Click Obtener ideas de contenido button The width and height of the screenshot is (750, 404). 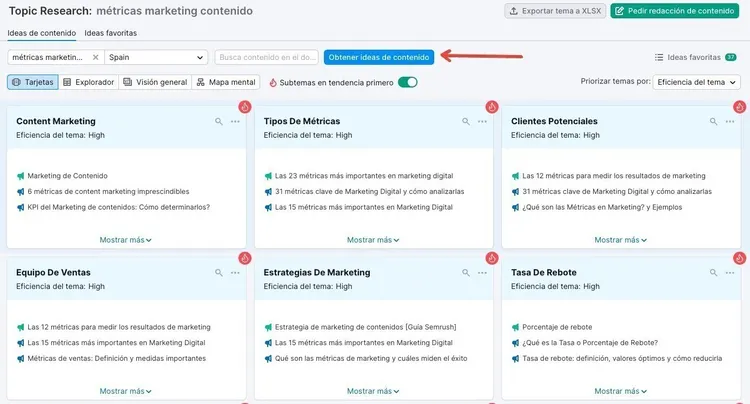(379, 57)
